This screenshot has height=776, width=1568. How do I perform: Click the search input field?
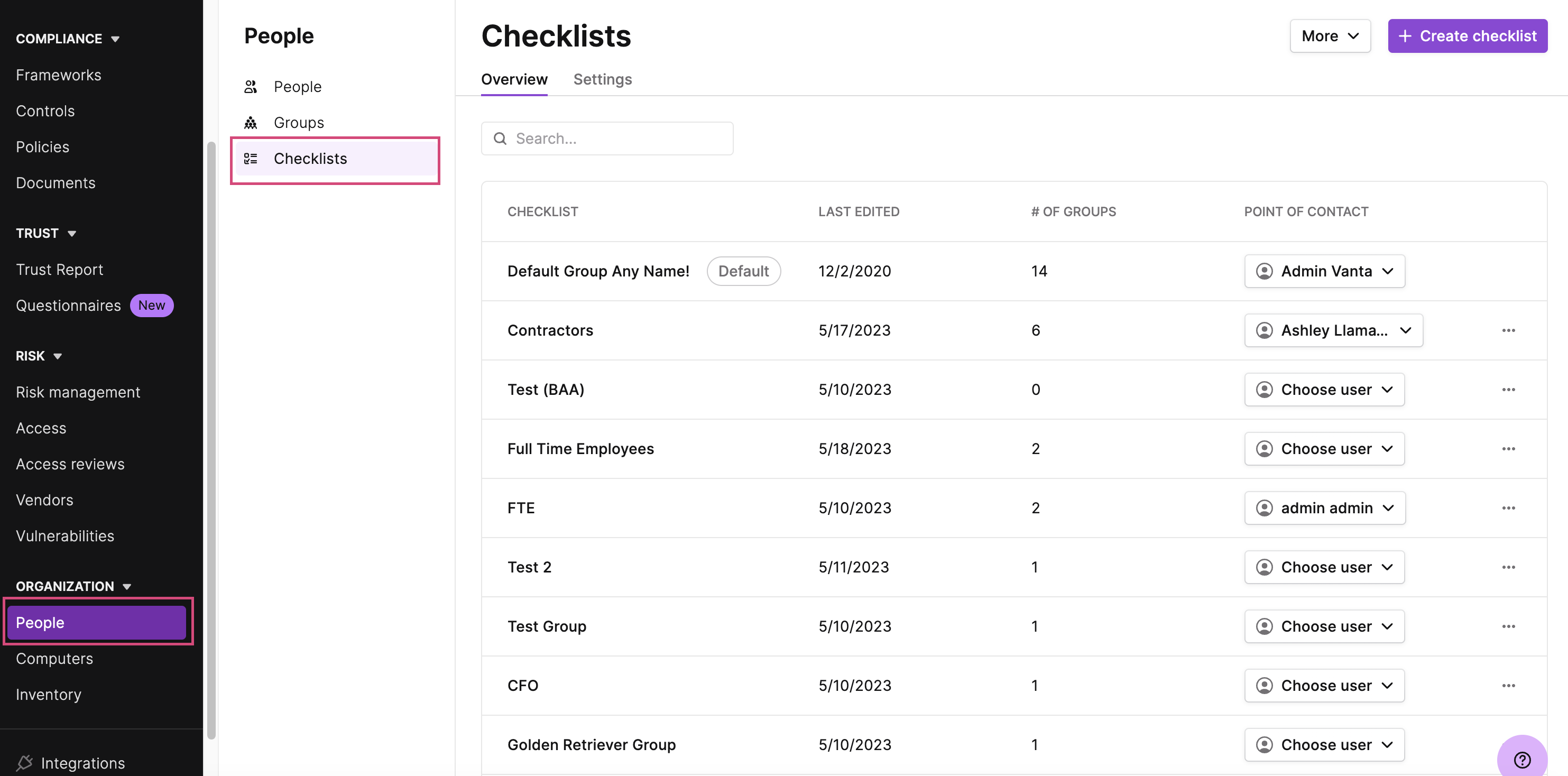[x=607, y=138]
